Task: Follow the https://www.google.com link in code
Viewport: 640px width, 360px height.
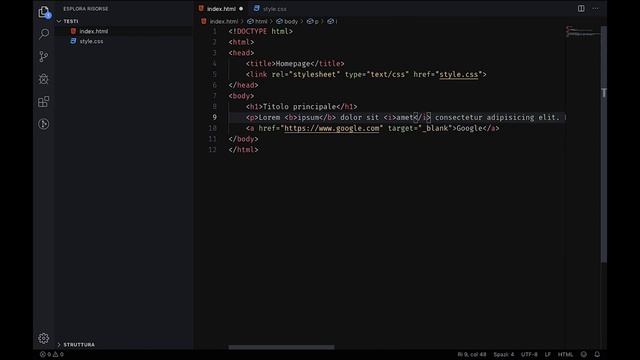Action: 331,128
